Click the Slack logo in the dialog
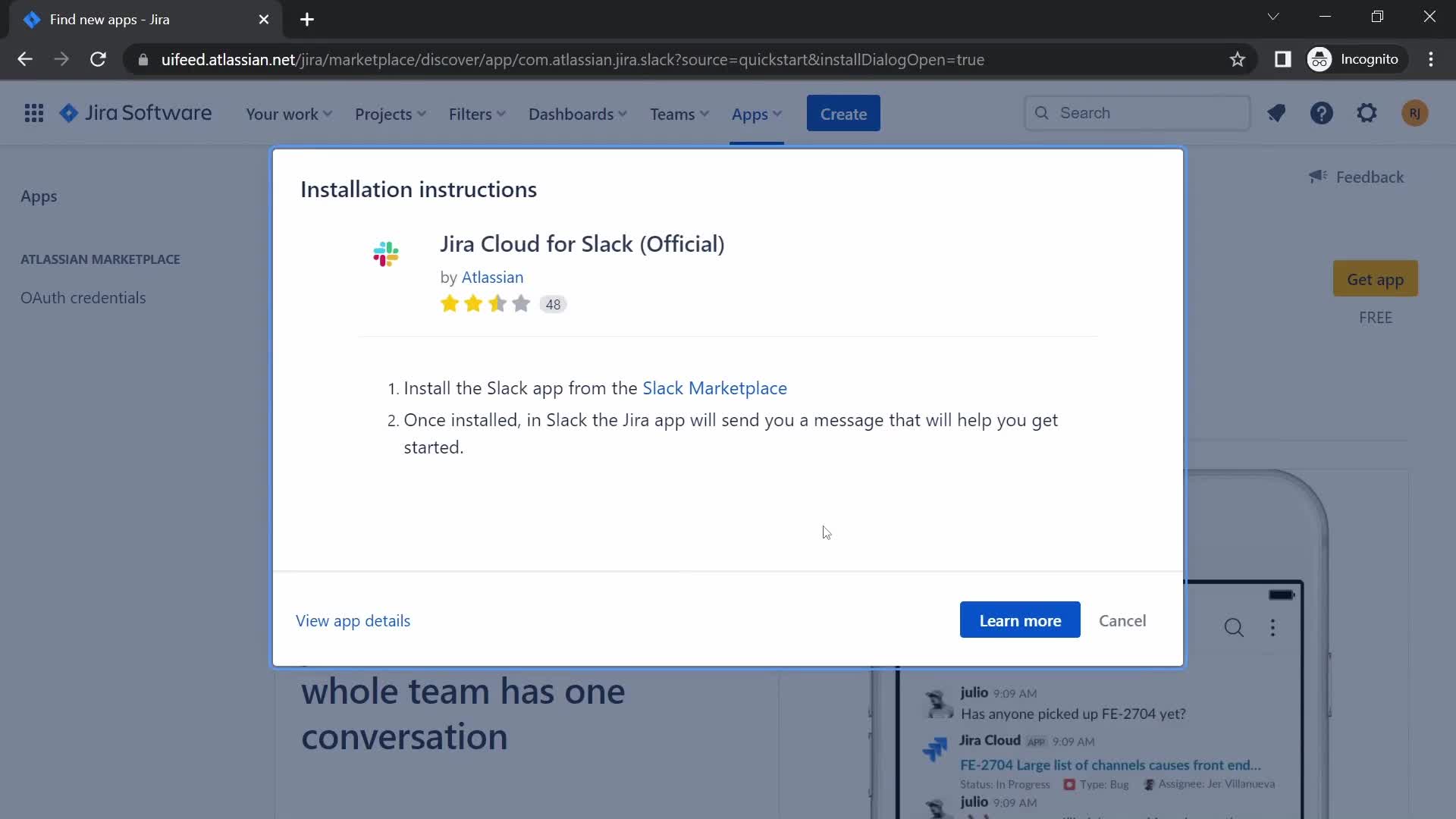 [386, 254]
